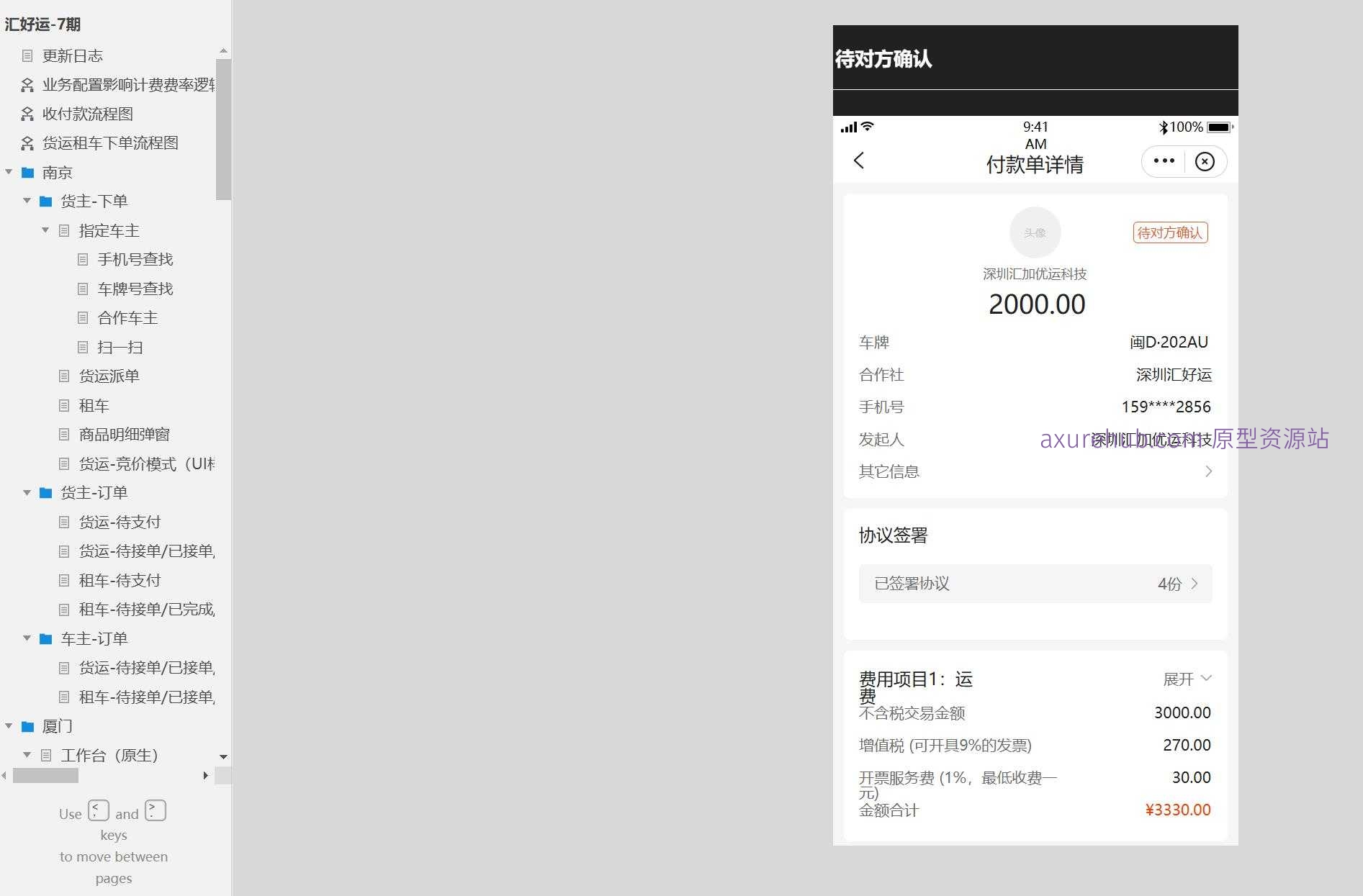The width and height of the screenshot is (1363, 896).
Task: Click the 南京 folder icon
Action: 28,172
